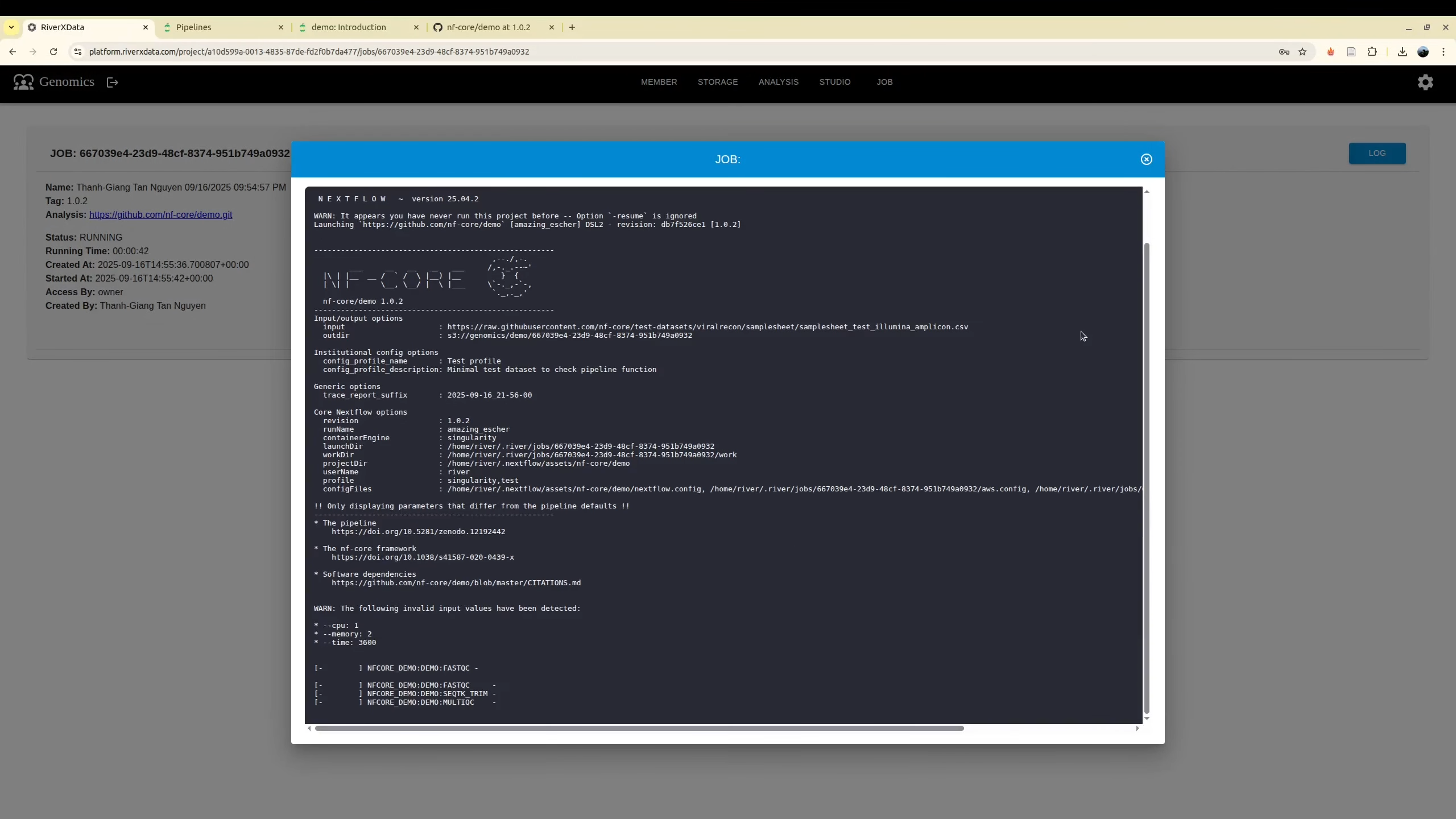Expand the tab search dropdown arrow

coord(11,27)
